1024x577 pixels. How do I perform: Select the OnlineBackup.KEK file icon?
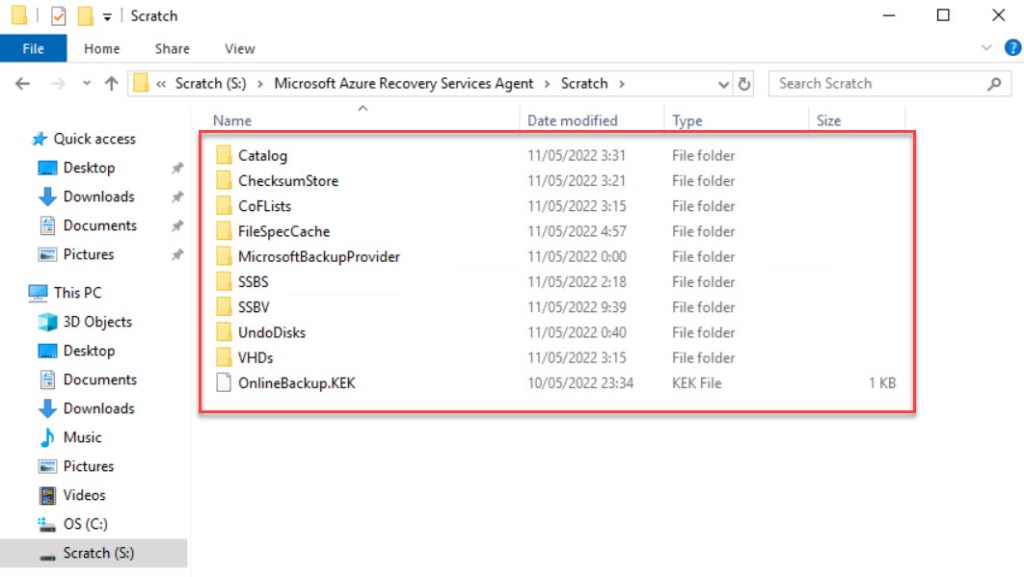pos(224,383)
